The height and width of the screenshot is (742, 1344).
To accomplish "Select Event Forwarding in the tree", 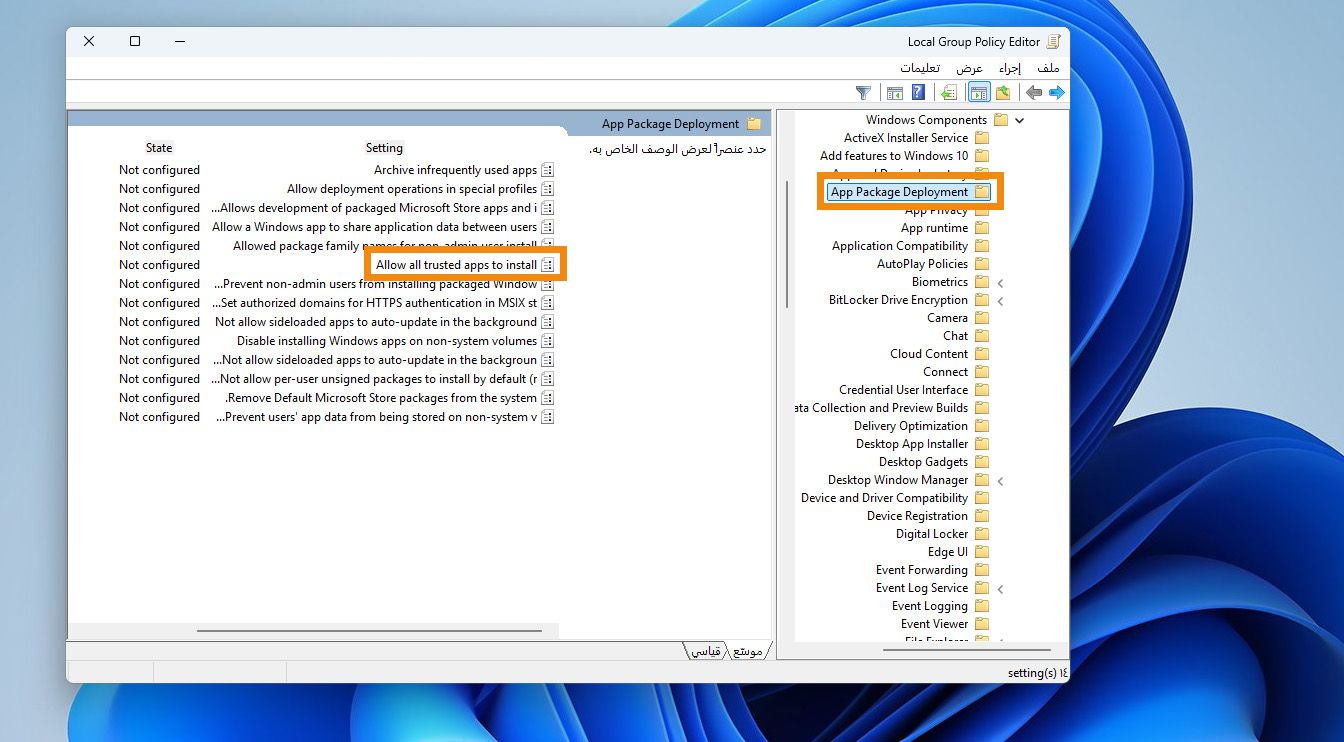I will pyautogui.click(x=922, y=570).
